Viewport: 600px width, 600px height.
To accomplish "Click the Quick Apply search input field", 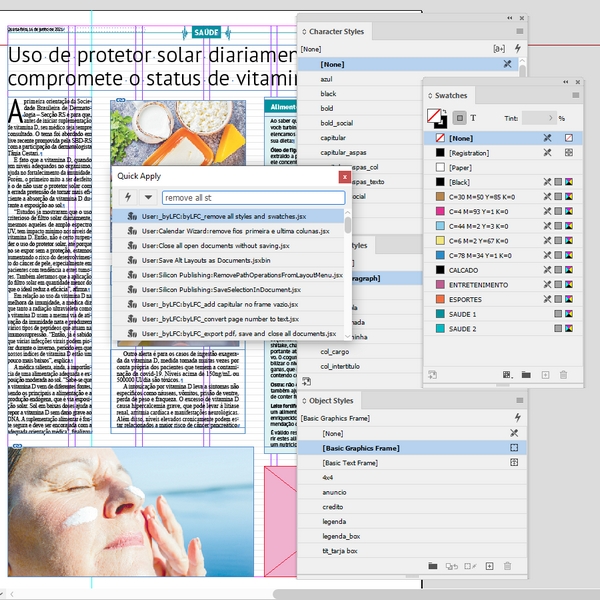I will [x=253, y=198].
